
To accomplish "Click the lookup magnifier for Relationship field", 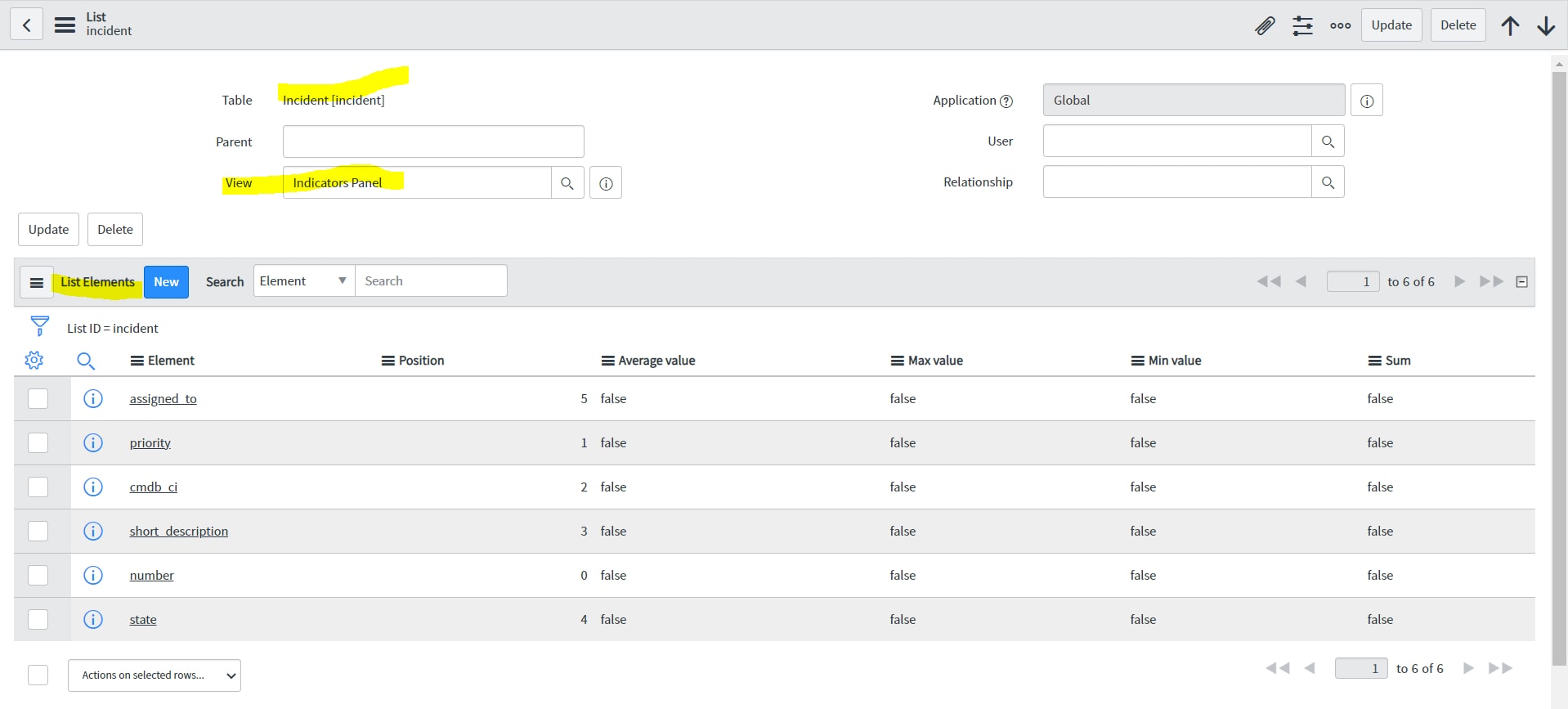I will pos(1328,182).
